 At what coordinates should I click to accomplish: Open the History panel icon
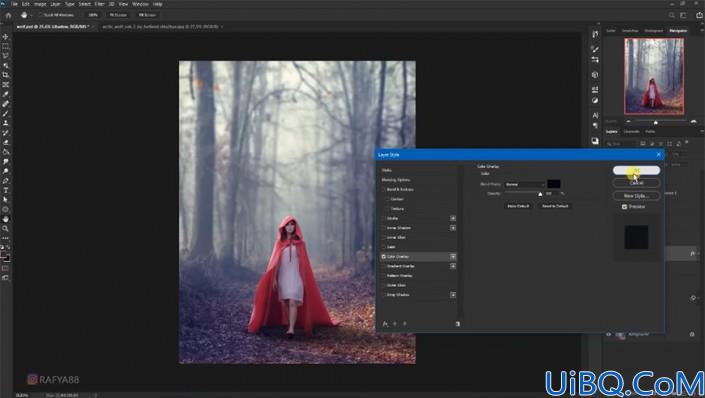(x=595, y=34)
